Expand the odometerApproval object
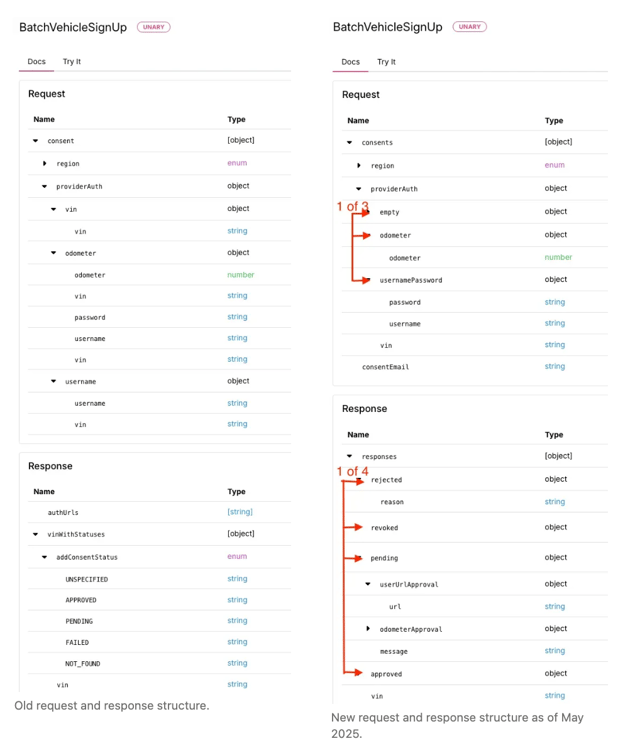This screenshot has width=635, height=741. pyautogui.click(x=368, y=629)
